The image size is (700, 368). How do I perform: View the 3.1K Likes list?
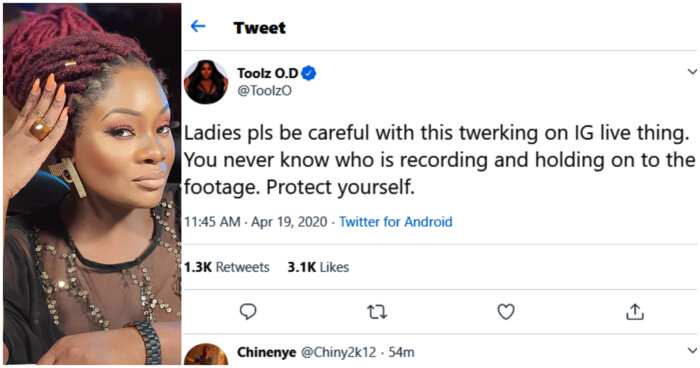pos(318,267)
